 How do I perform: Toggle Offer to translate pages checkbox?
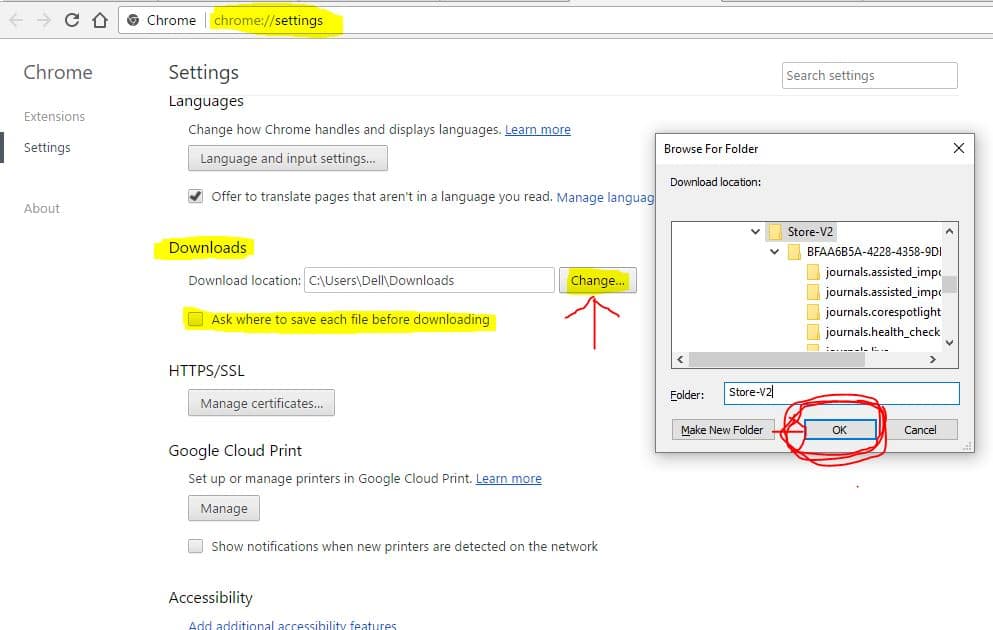tap(196, 196)
